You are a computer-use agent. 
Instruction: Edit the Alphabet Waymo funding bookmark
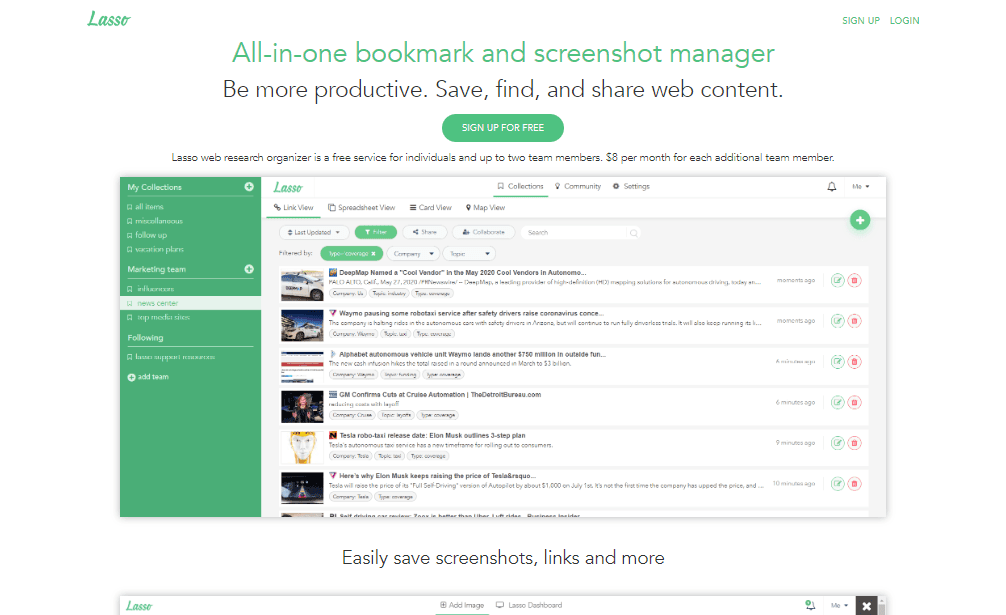pyautogui.click(x=837, y=362)
